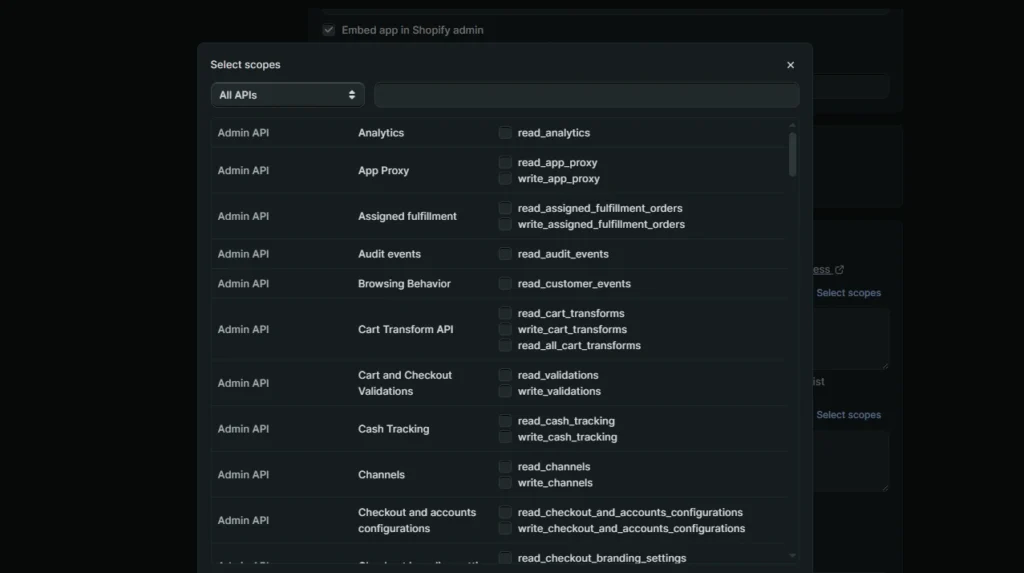The image size is (1024, 573).
Task: Click the Analytics row label
Action: pyautogui.click(x=381, y=133)
